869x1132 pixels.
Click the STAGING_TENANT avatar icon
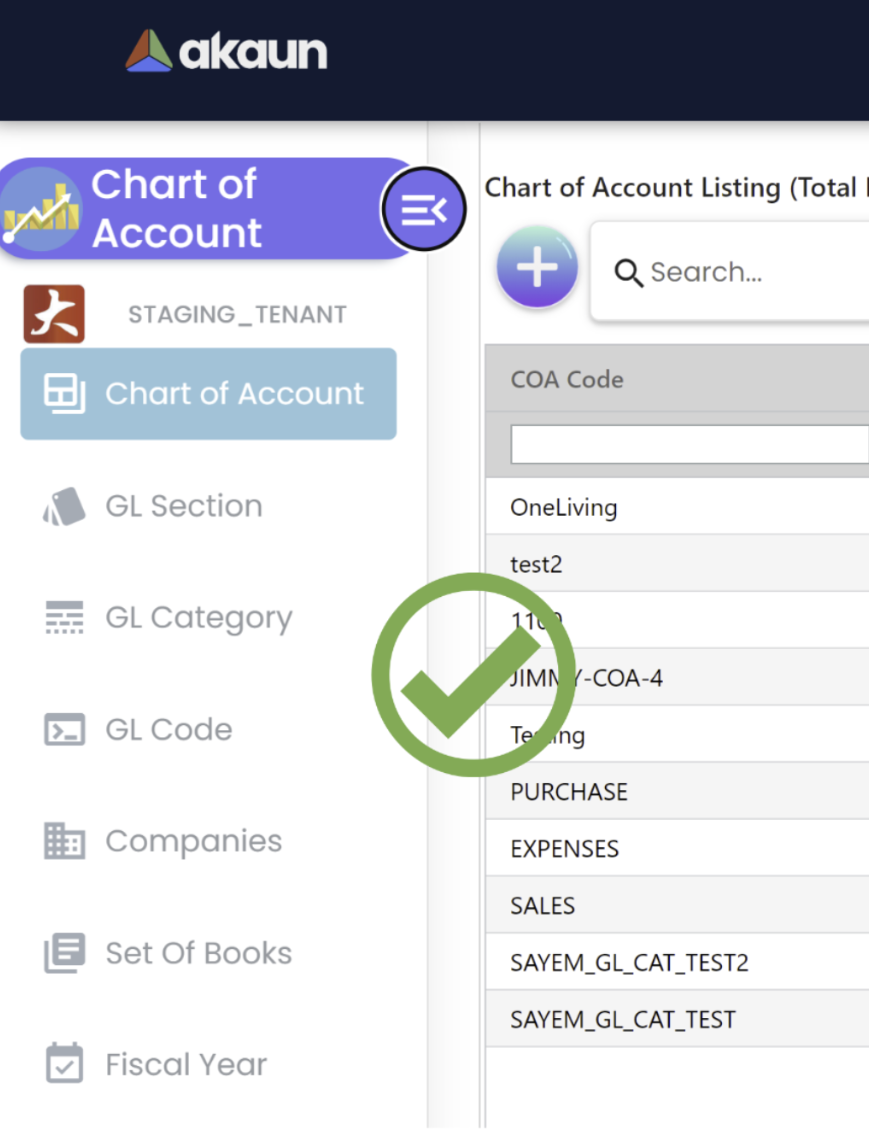(x=54, y=314)
